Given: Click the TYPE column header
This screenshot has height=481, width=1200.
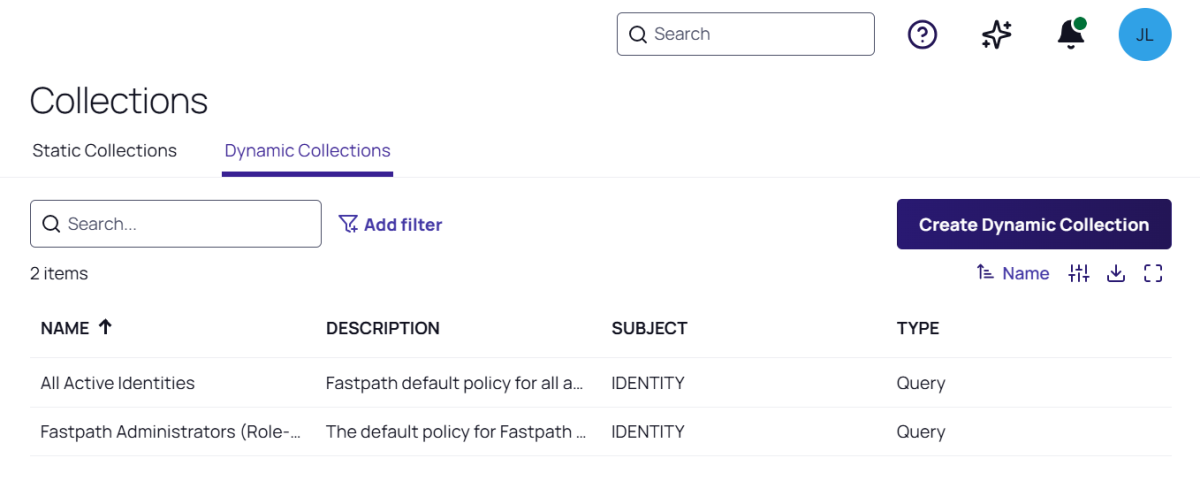Looking at the screenshot, I should pyautogui.click(x=917, y=328).
